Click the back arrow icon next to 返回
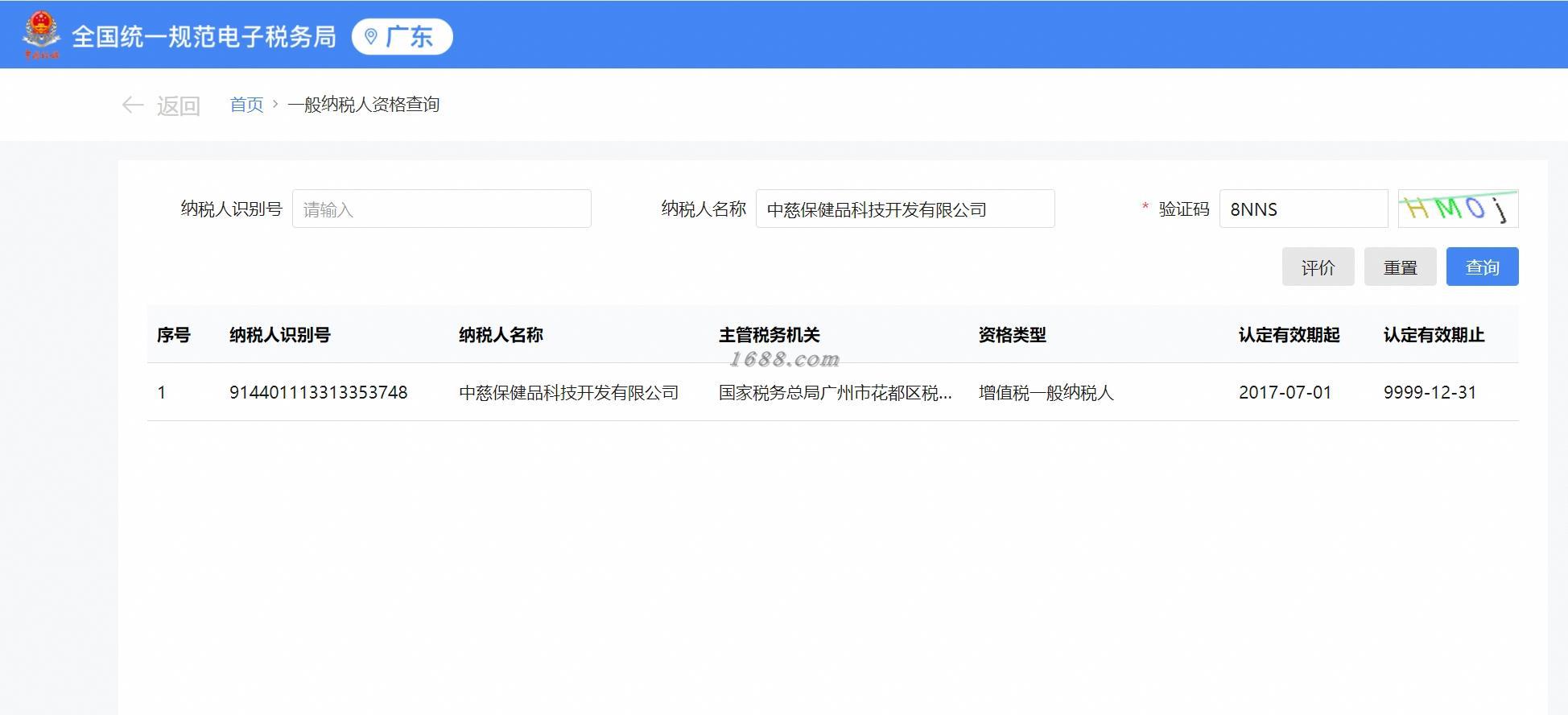Image resolution: width=1568 pixels, height=715 pixels. [132, 105]
